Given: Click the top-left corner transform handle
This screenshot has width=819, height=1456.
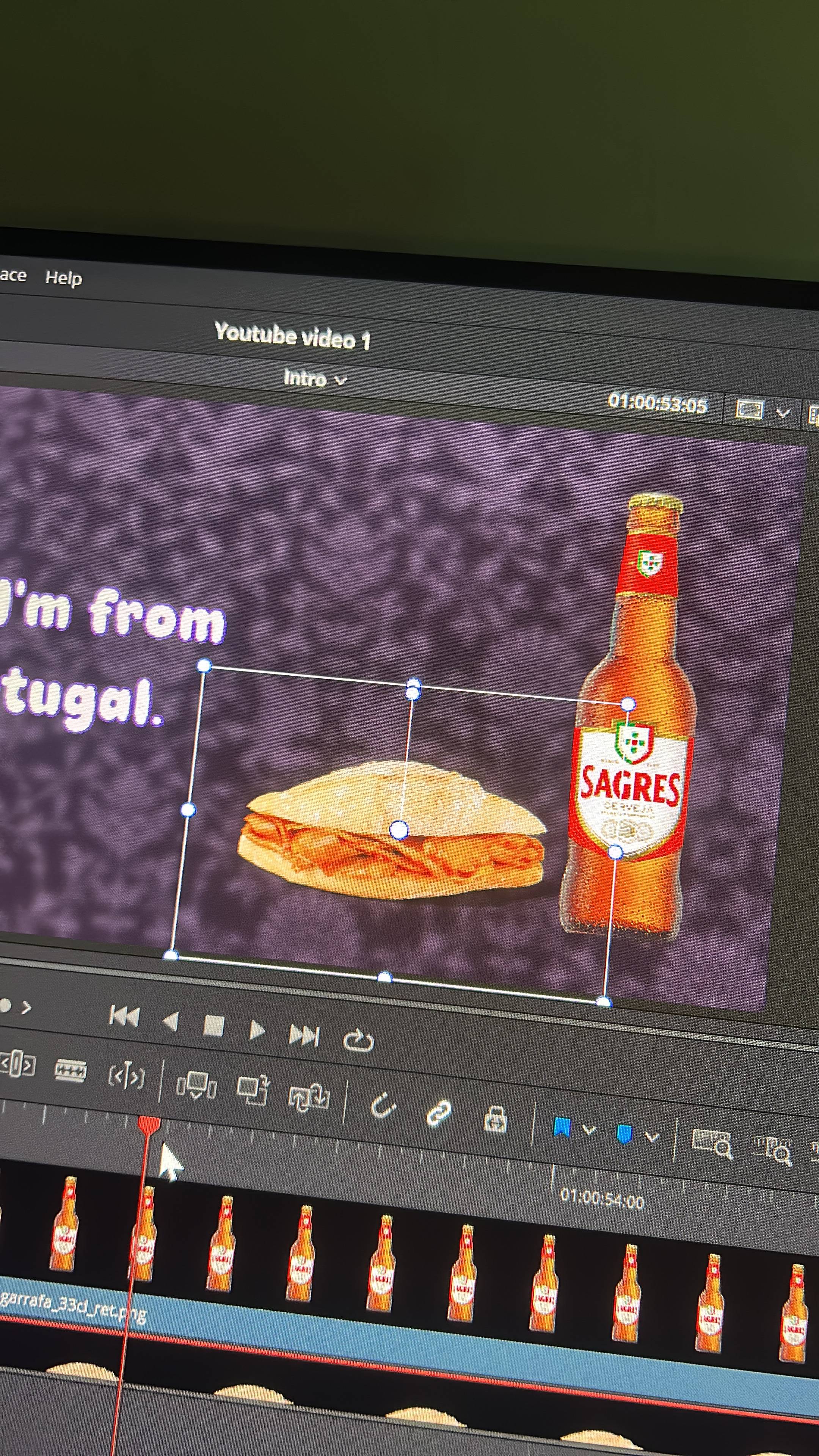Looking at the screenshot, I should click(204, 667).
